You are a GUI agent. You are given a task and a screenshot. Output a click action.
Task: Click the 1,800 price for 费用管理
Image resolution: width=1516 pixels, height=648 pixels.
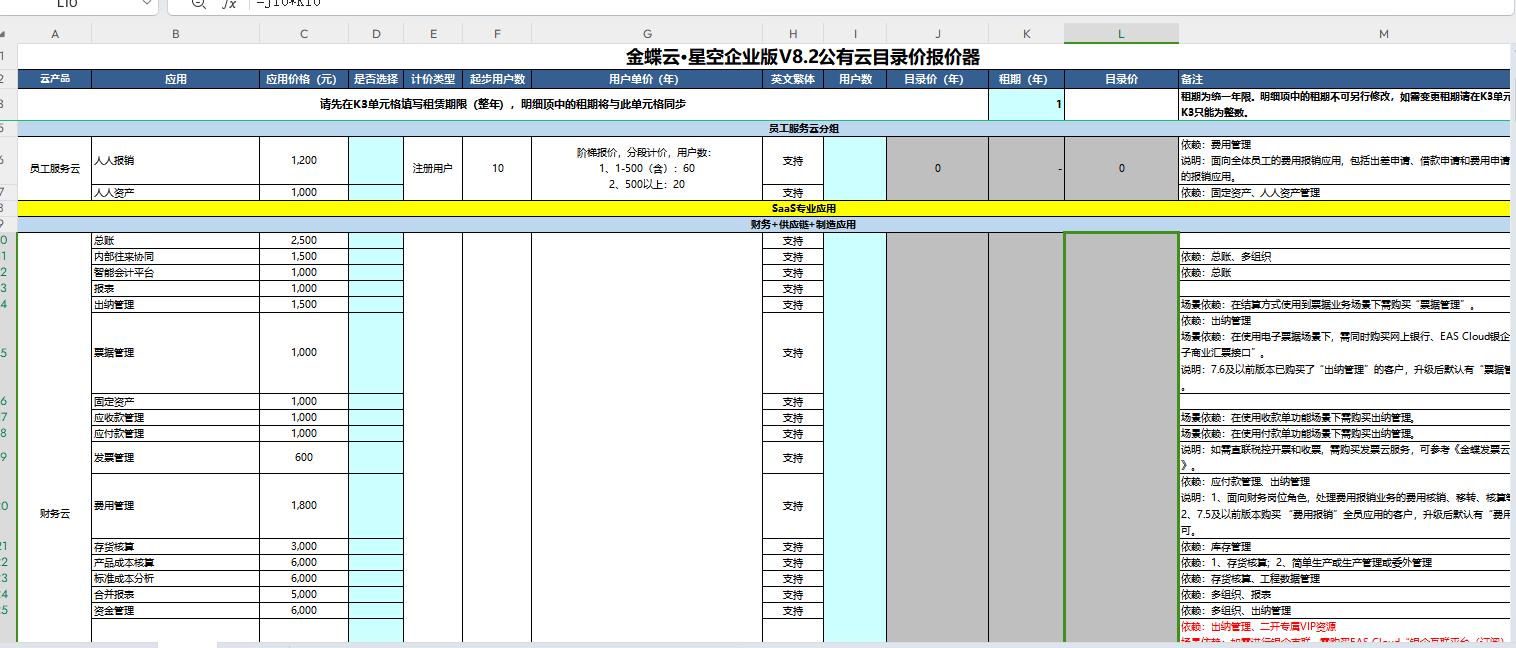[x=304, y=506]
